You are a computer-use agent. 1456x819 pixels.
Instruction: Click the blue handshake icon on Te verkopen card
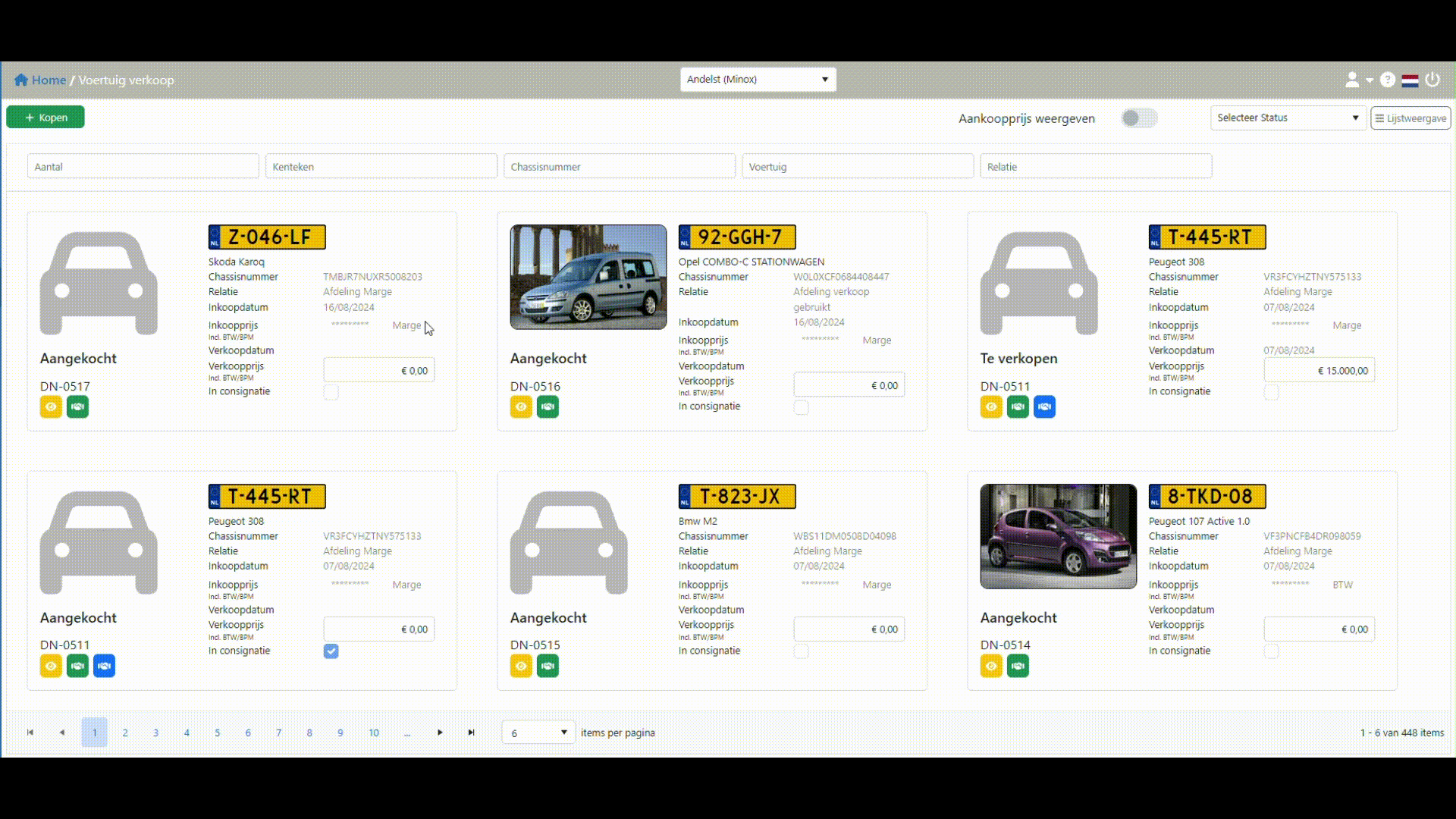(1044, 407)
